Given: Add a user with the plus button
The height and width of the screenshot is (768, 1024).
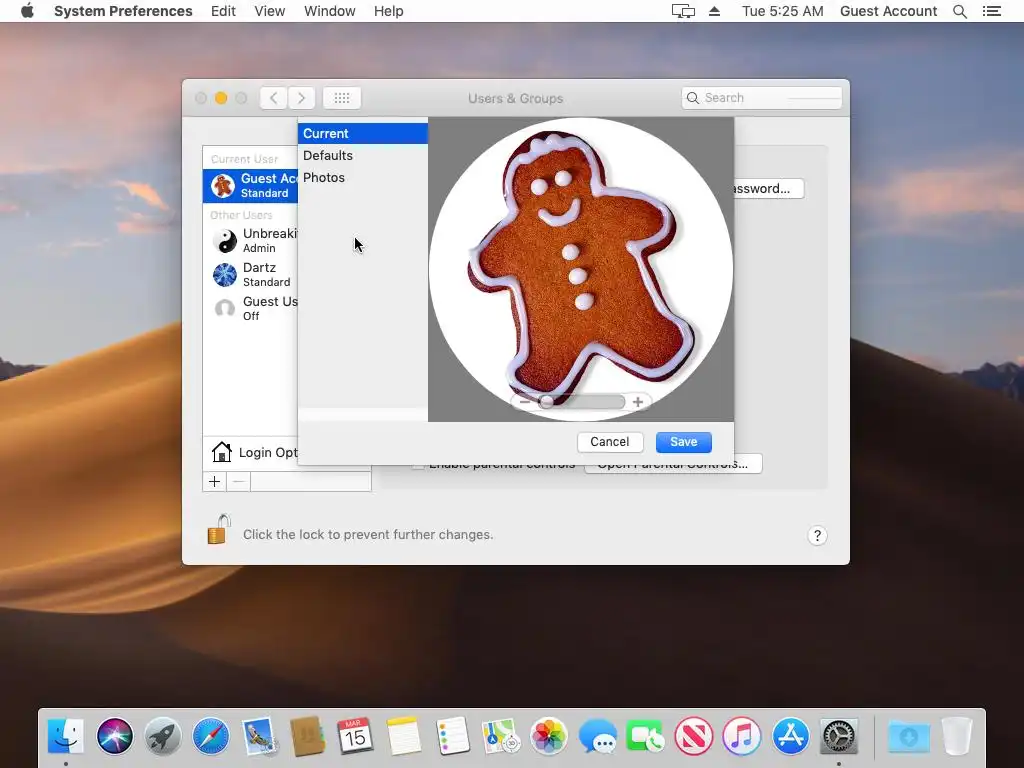Looking at the screenshot, I should pos(214,481).
